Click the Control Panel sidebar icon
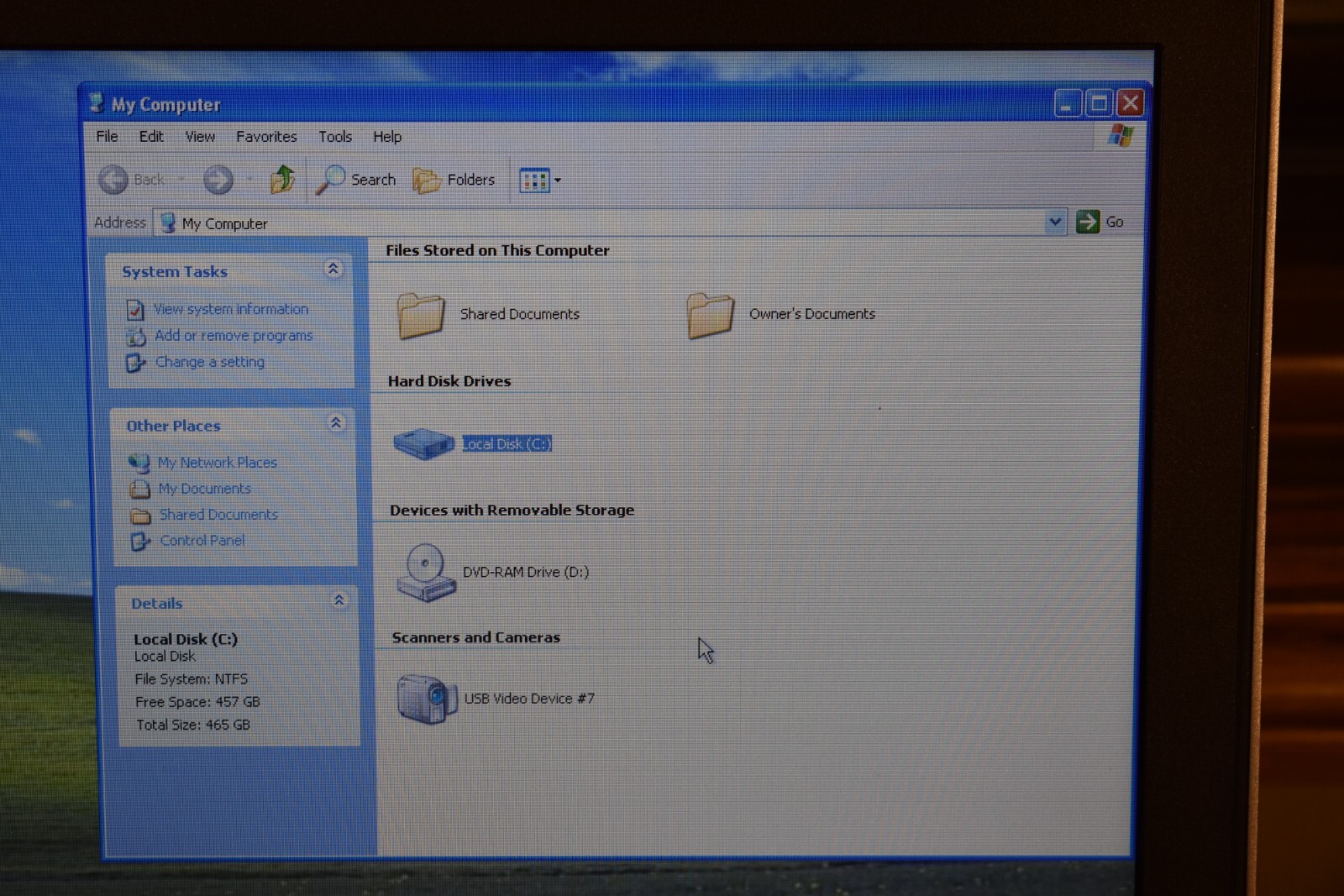This screenshot has height=896, width=1344. [x=140, y=542]
